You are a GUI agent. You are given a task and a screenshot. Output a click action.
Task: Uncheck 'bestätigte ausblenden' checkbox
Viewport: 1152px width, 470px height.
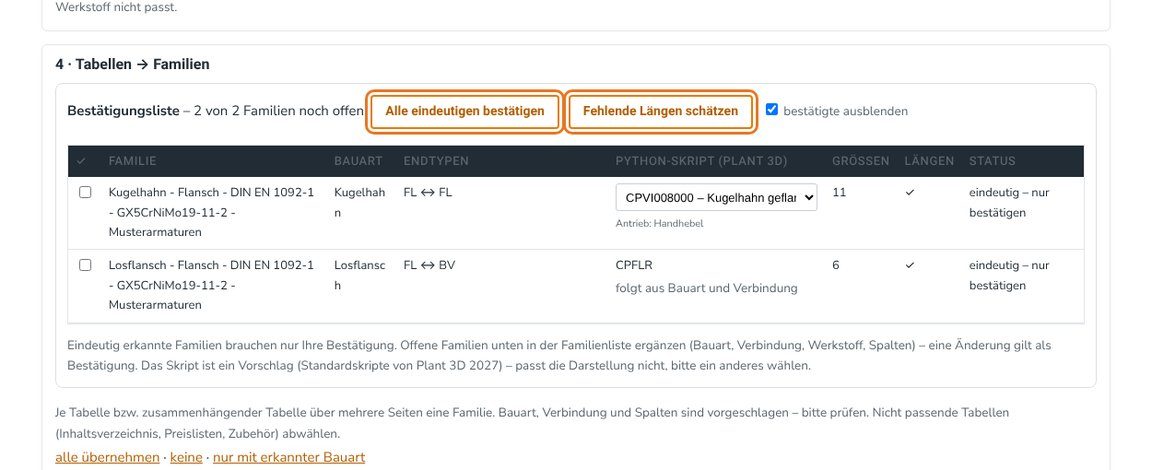tap(771, 109)
